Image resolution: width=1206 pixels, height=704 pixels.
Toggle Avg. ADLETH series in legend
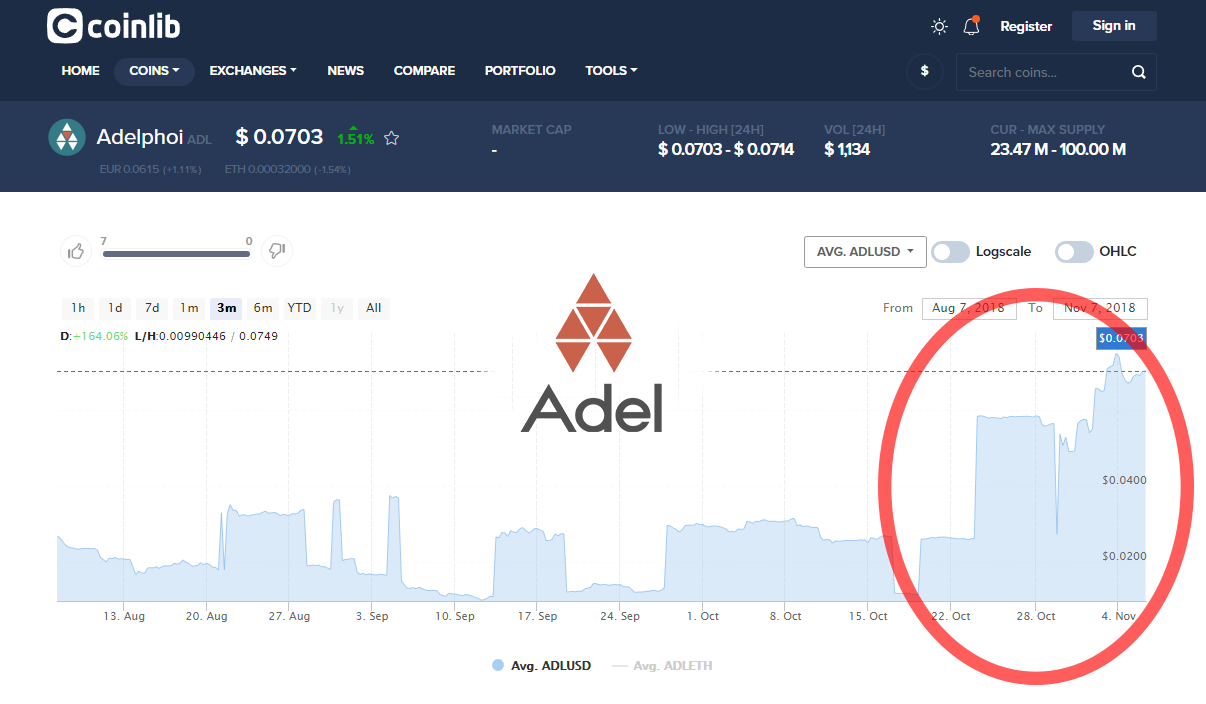[662, 665]
